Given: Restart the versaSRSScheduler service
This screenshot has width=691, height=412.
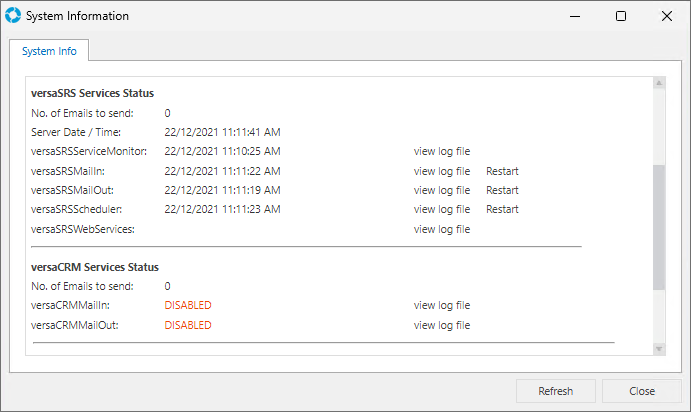Looking at the screenshot, I should click(502, 209).
